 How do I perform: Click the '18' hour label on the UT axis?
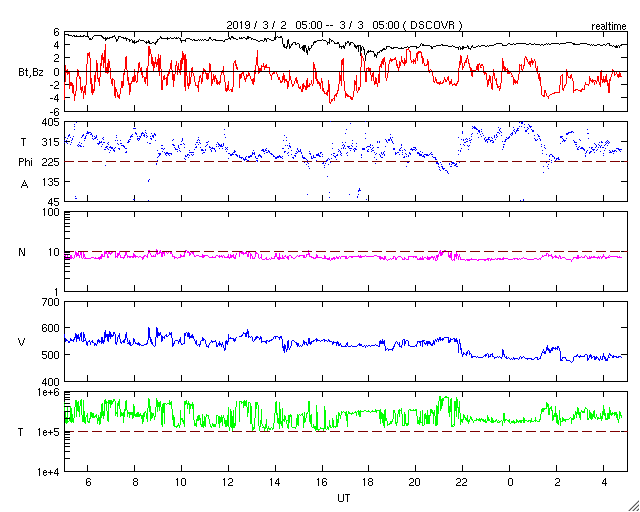pyautogui.click(x=369, y=483)
